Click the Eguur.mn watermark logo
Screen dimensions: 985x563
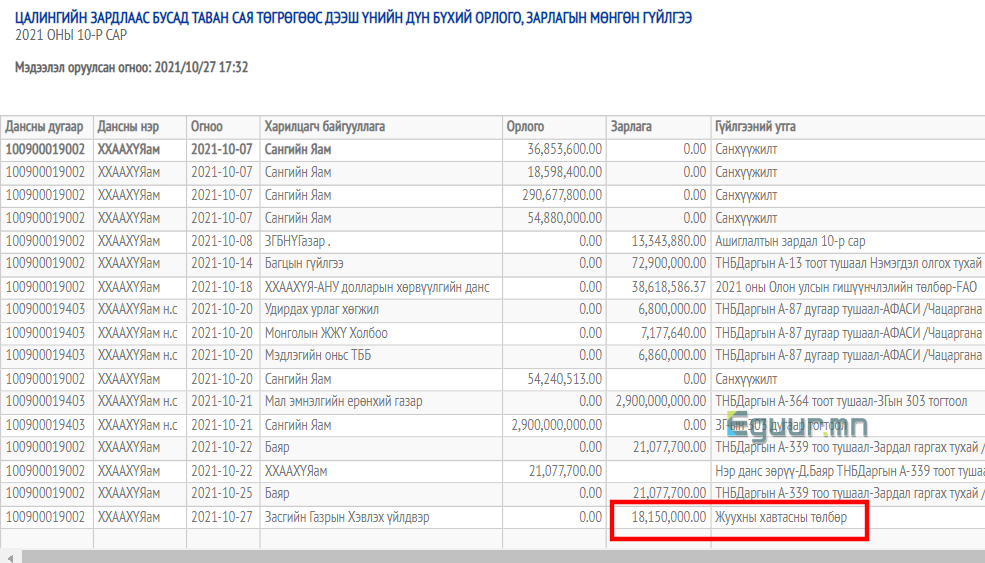785,427
